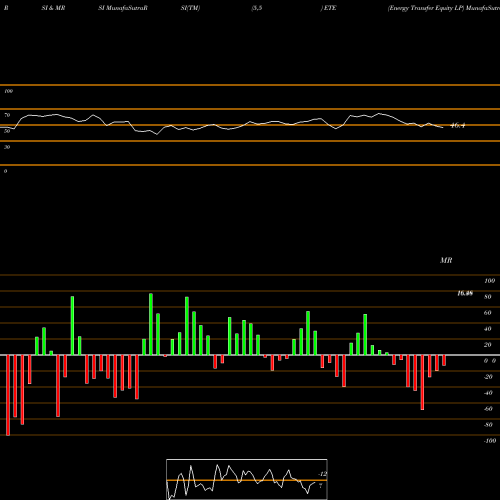Open the mini overview chart at the bottom
This screenshot has width=500, height=500.
(247, 479)
